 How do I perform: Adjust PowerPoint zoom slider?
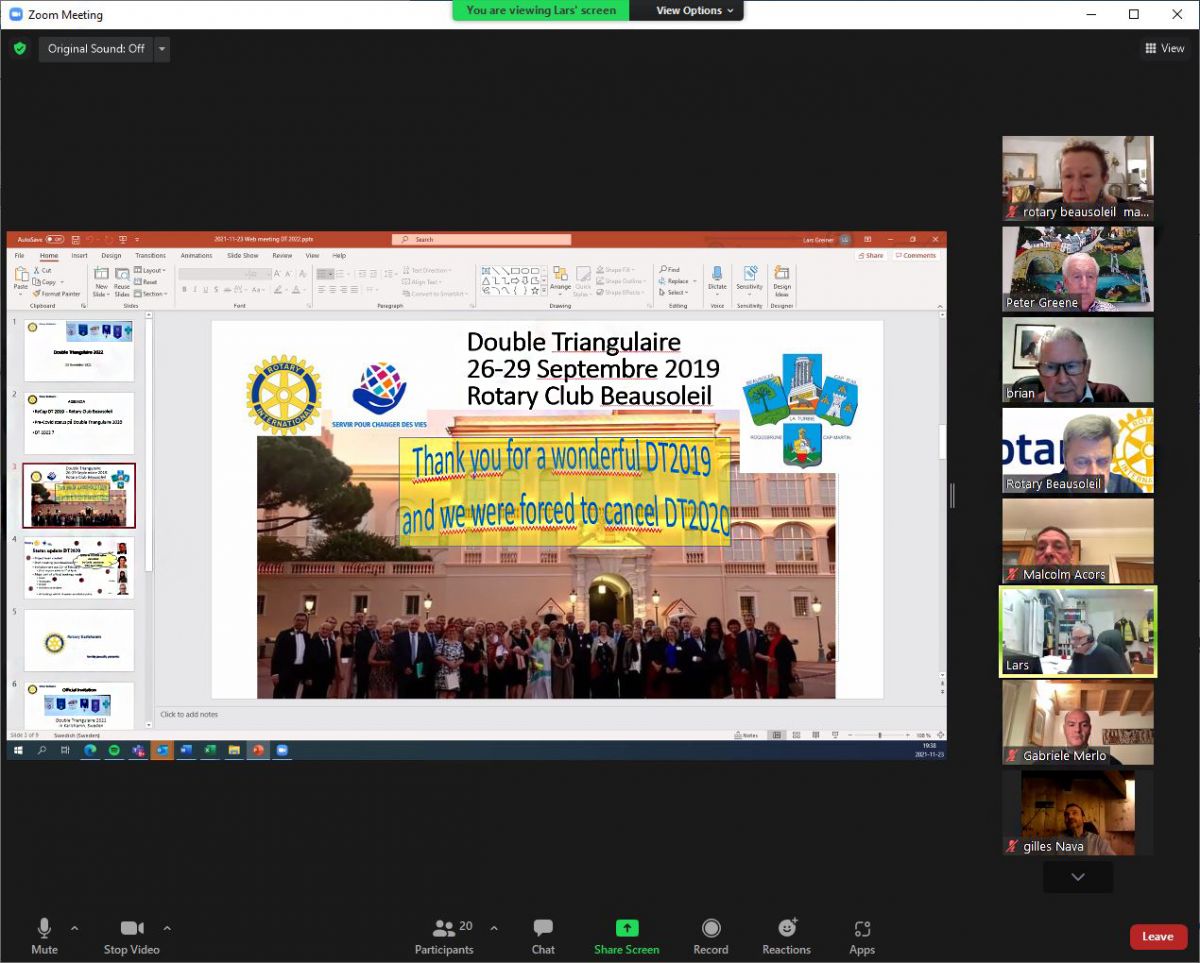tap(879, 735)
